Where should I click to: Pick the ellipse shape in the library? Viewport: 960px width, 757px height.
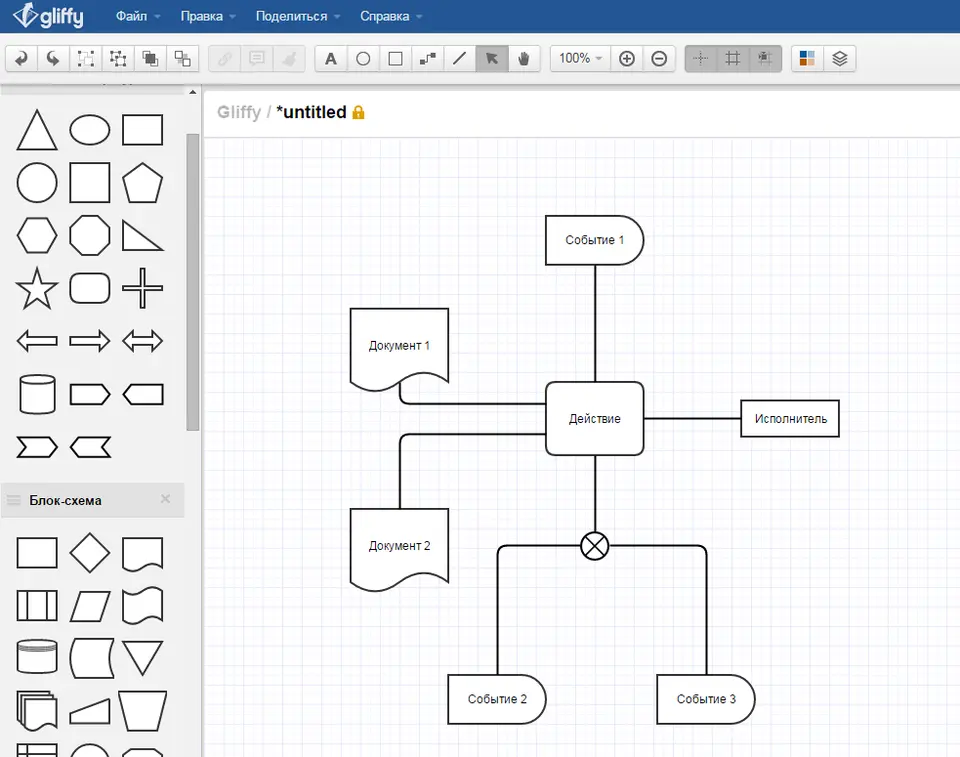pos(90,130)
